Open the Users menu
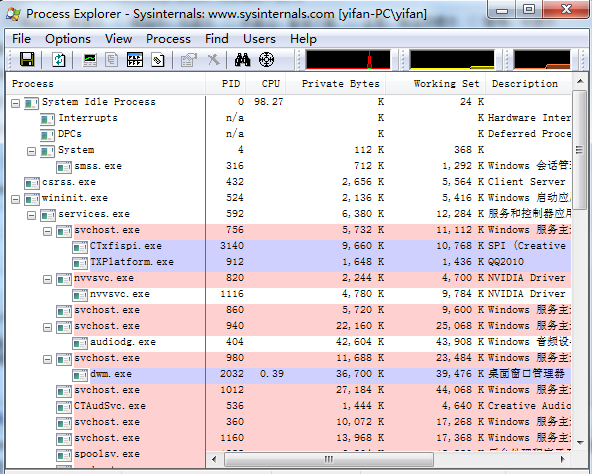Viewport: 592px width, 474px height. coord(259,39)
